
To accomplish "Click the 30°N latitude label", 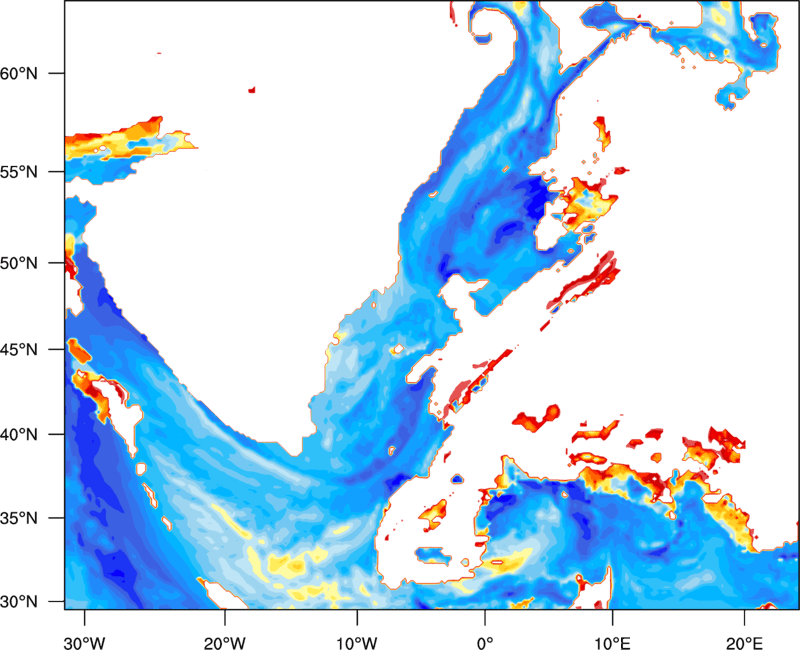I will tap(19, 602).
